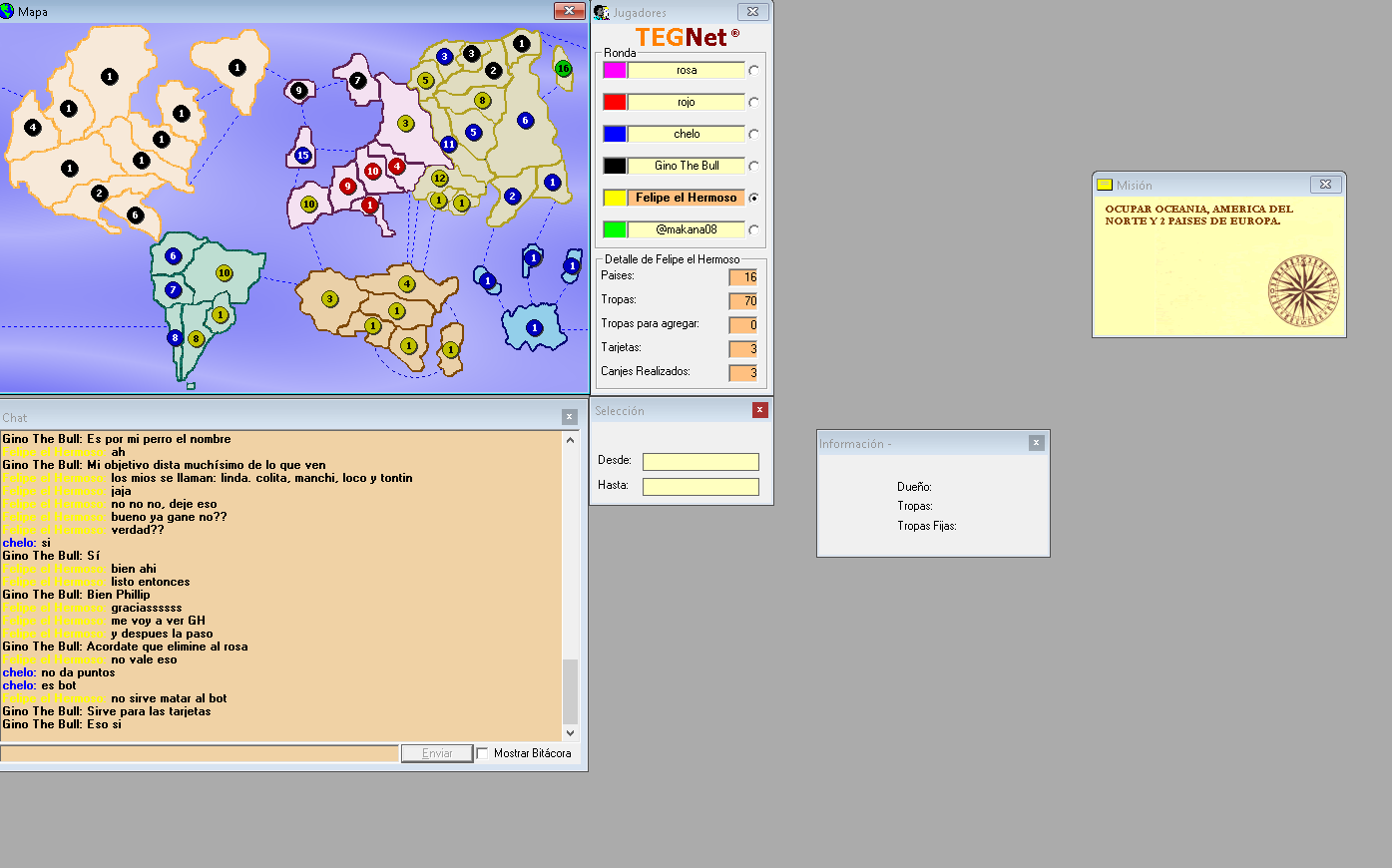Click the blue 15 troop token
The width and height of the screenshot is (1392, 868).
coord(303,156)
